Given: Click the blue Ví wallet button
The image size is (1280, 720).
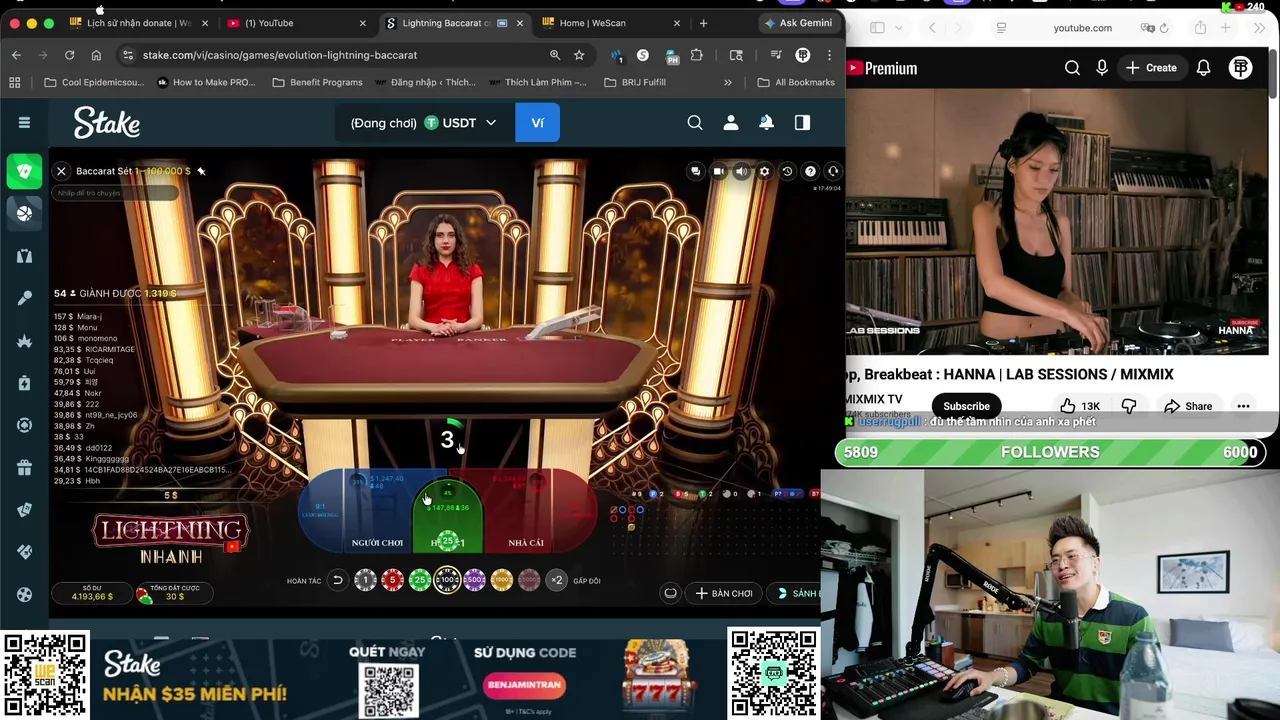Looking at the screenshot, I should (538, 123).
